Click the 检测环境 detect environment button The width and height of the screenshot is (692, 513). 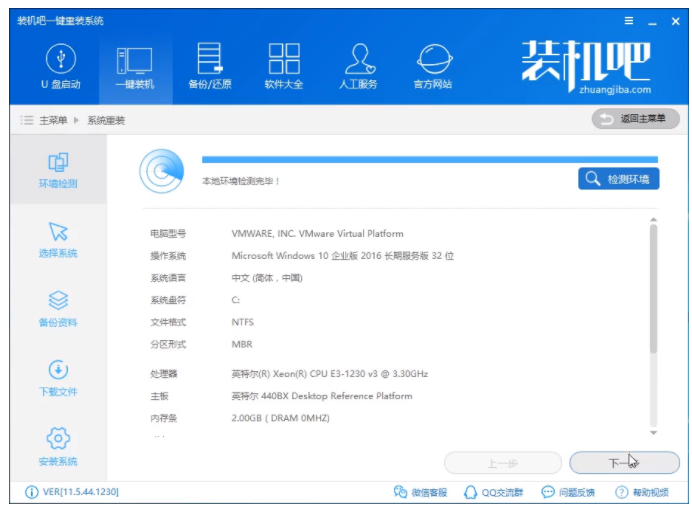pyautogui.click(x=619, y=179)
